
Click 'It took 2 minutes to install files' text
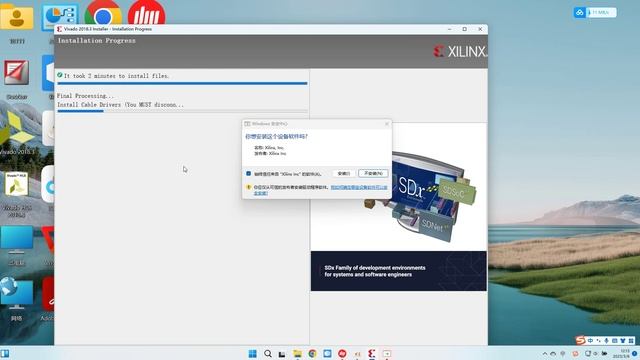(x=116, y=76)
